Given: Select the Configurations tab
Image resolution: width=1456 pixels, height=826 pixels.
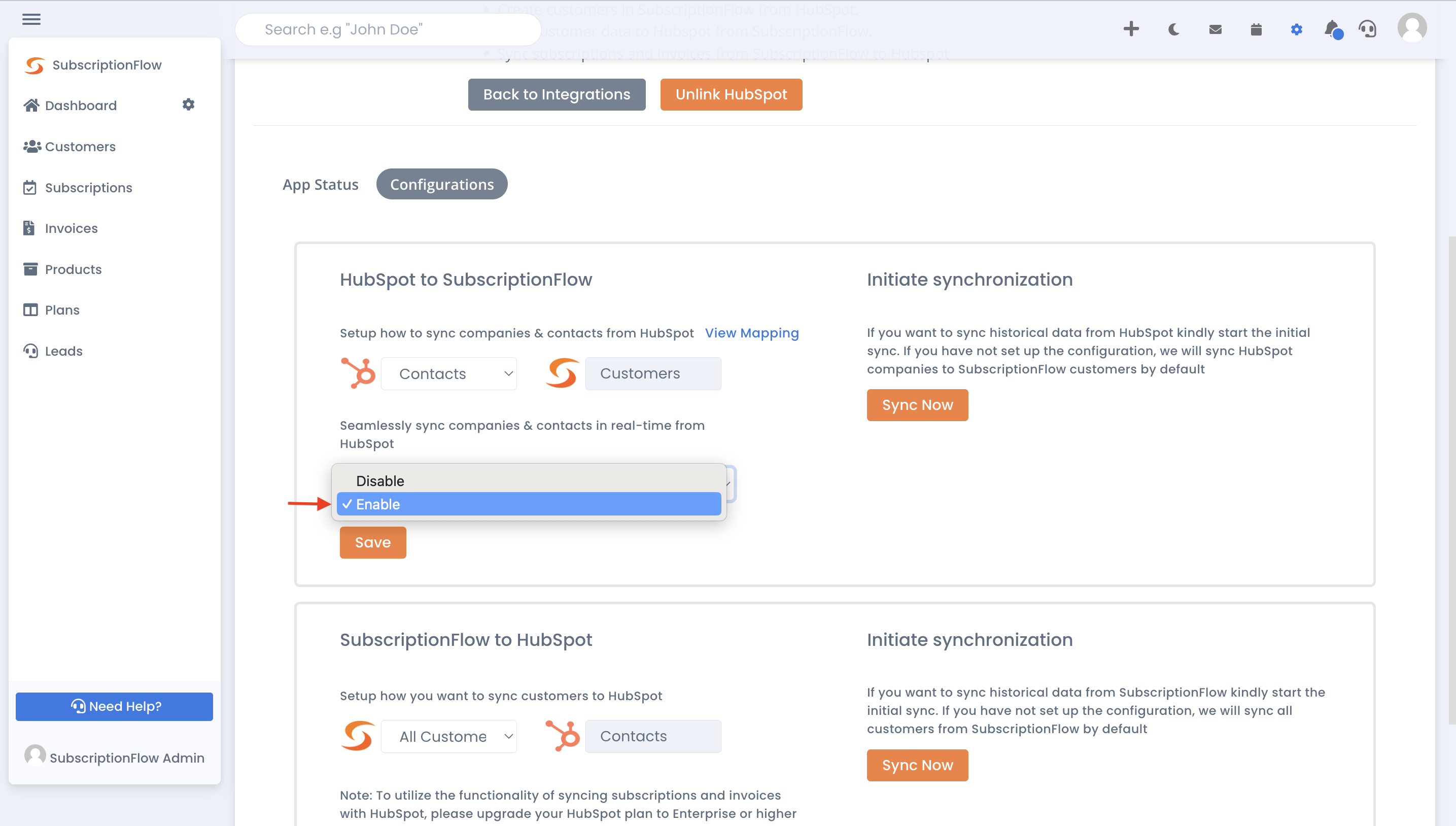Looking at the screenshot, I should click(x=442, y=184).
